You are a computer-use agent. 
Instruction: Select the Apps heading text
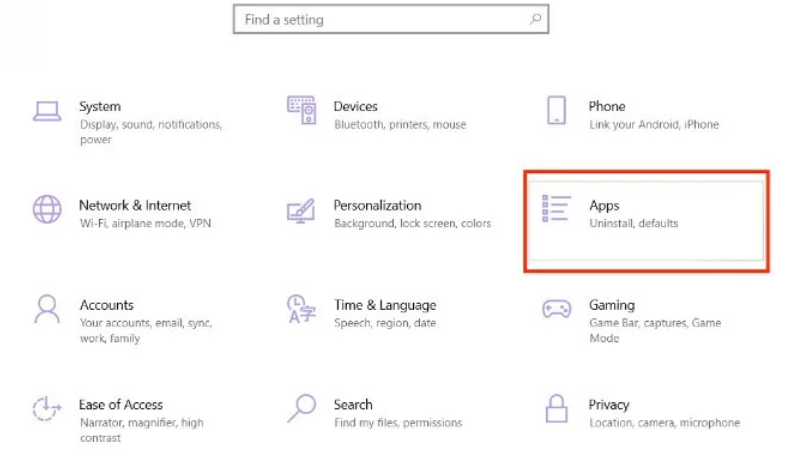(x=604, y=205)
